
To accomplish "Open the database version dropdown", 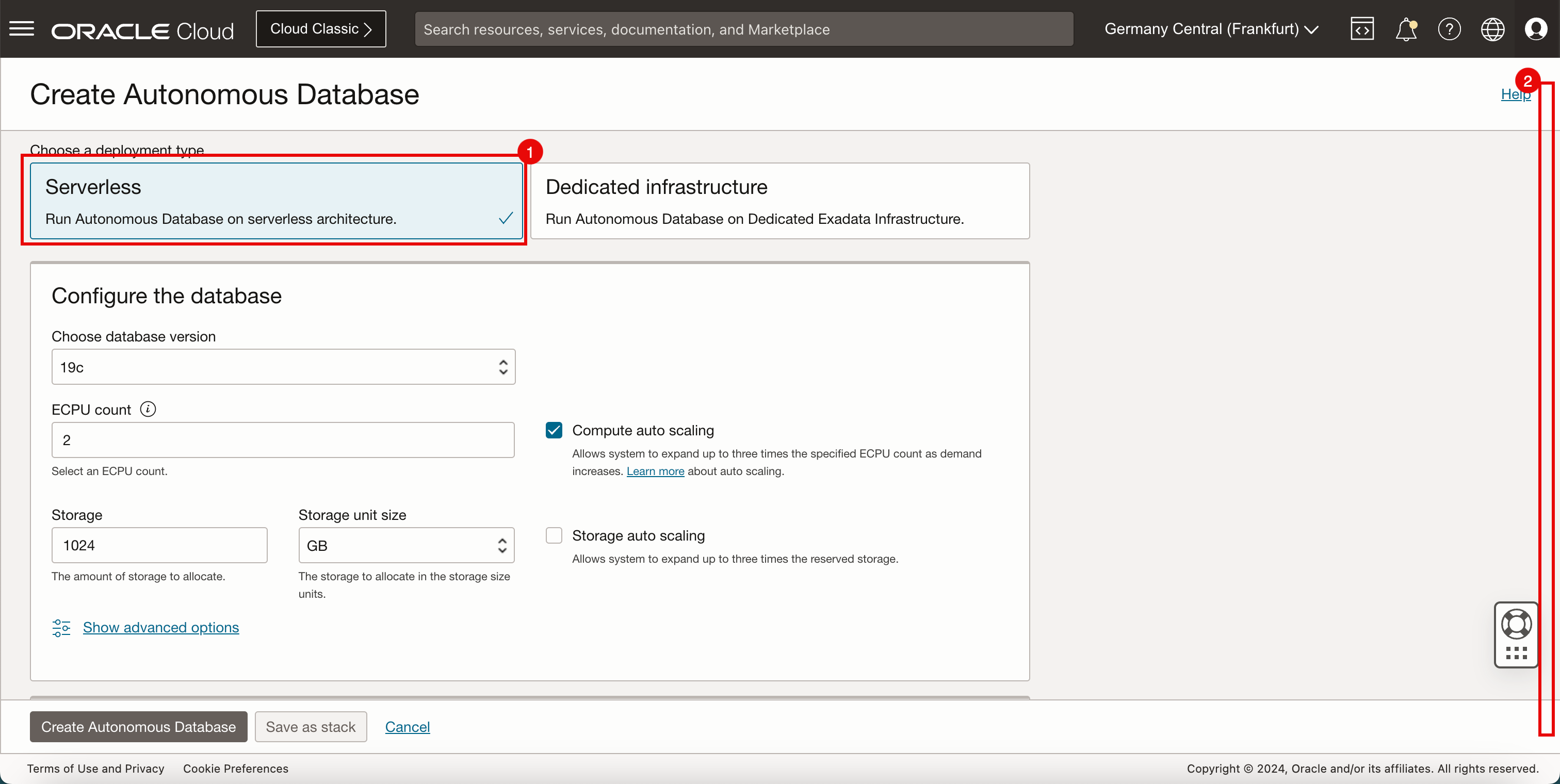I will click(283, 367).
